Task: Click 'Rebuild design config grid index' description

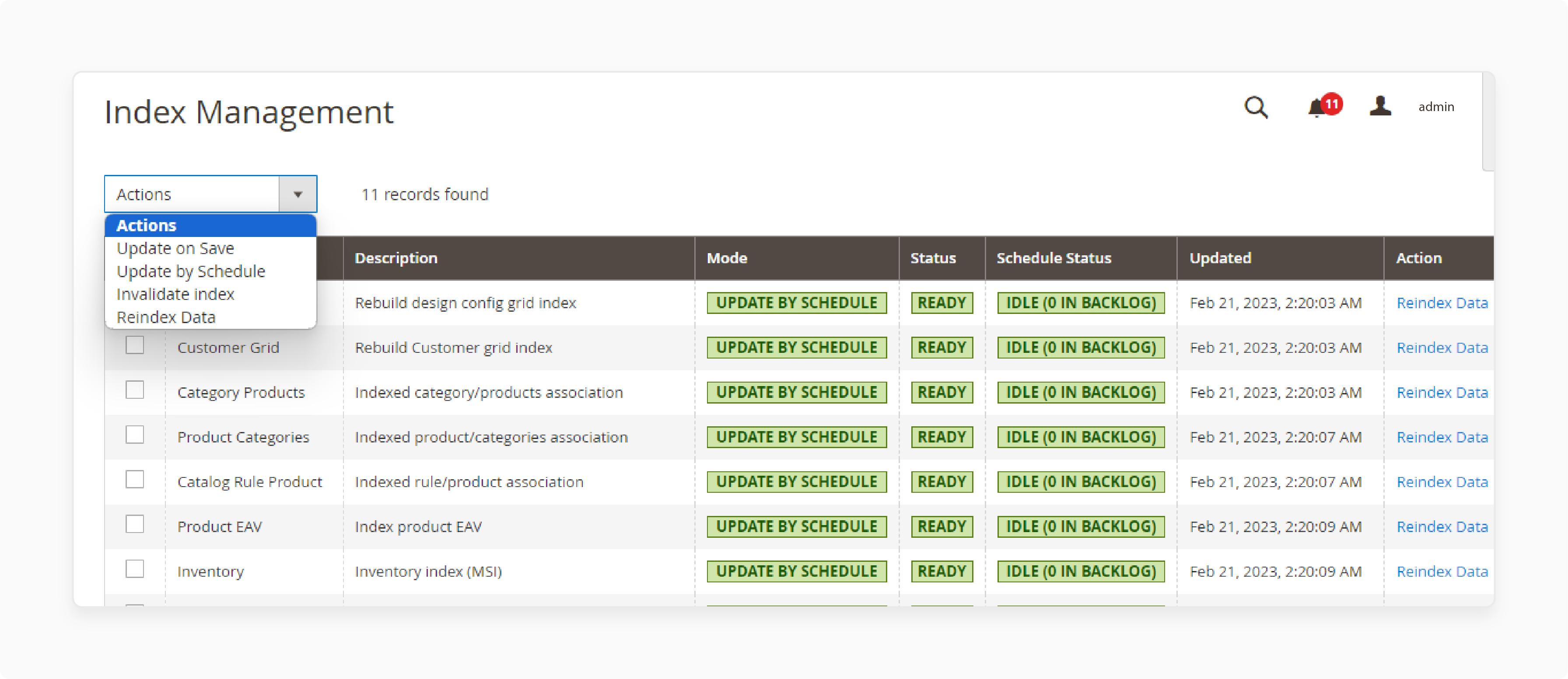Action: point(465,303)
